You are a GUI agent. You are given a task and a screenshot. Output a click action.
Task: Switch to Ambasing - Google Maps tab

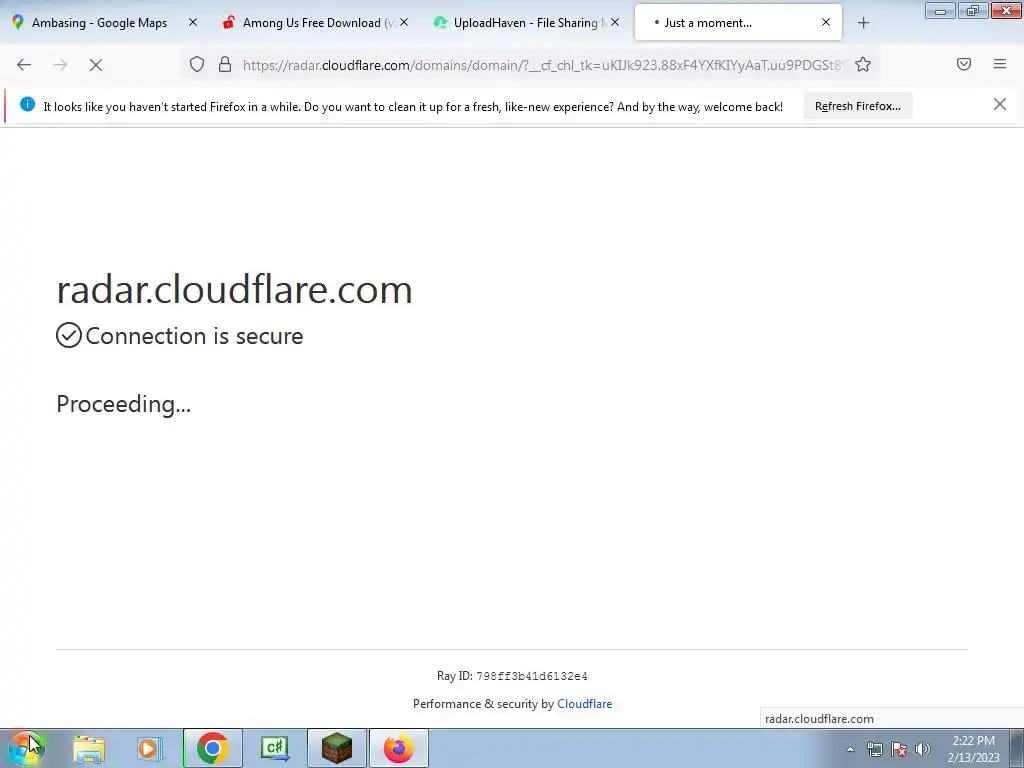point(98,23)
